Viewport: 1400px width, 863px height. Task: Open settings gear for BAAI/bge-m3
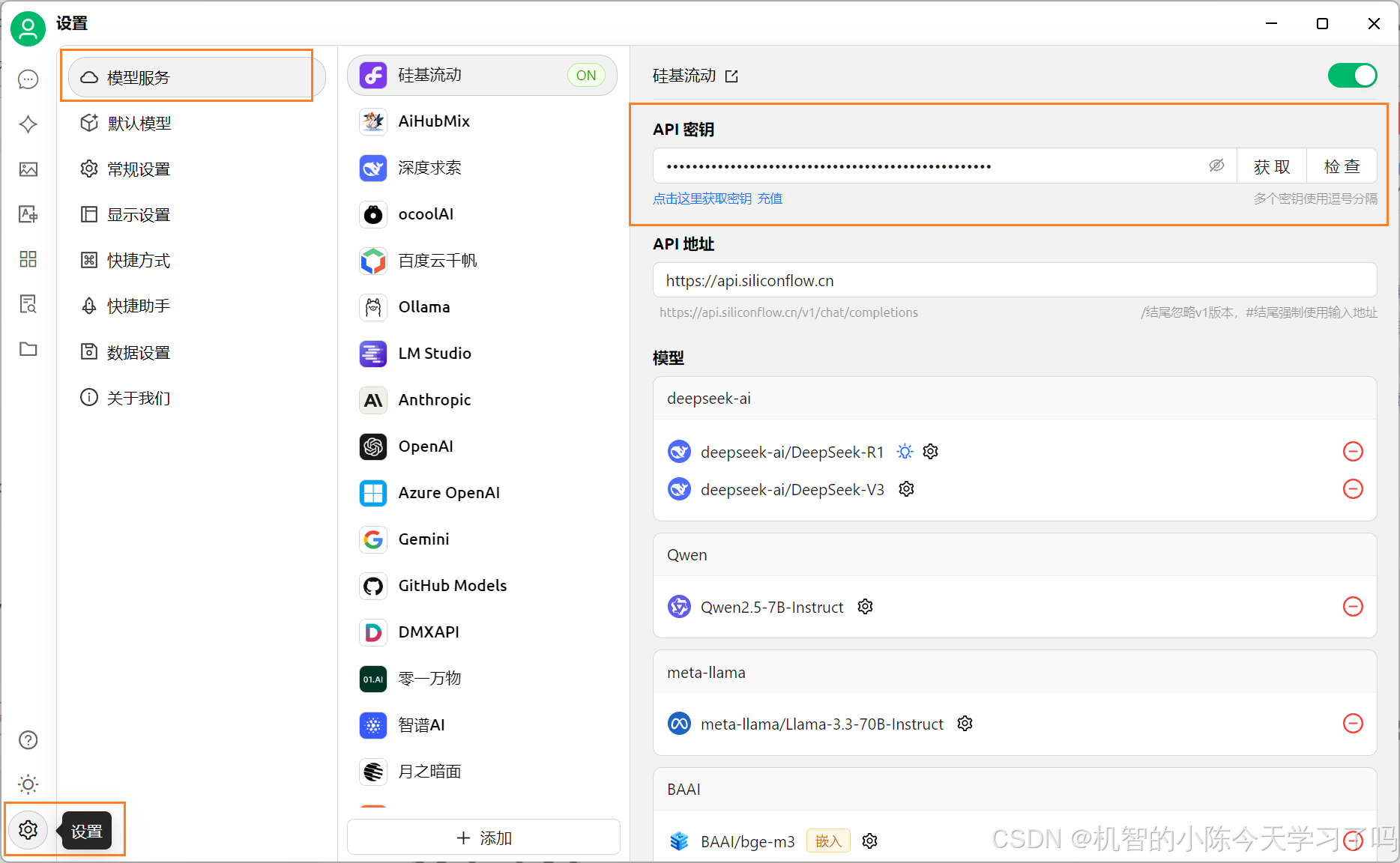[x=870, y=841]
